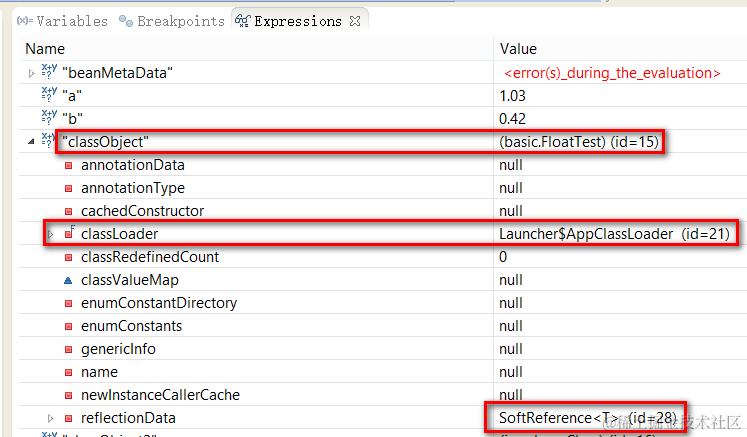Select the classLoader field row

tap(383, 234)
